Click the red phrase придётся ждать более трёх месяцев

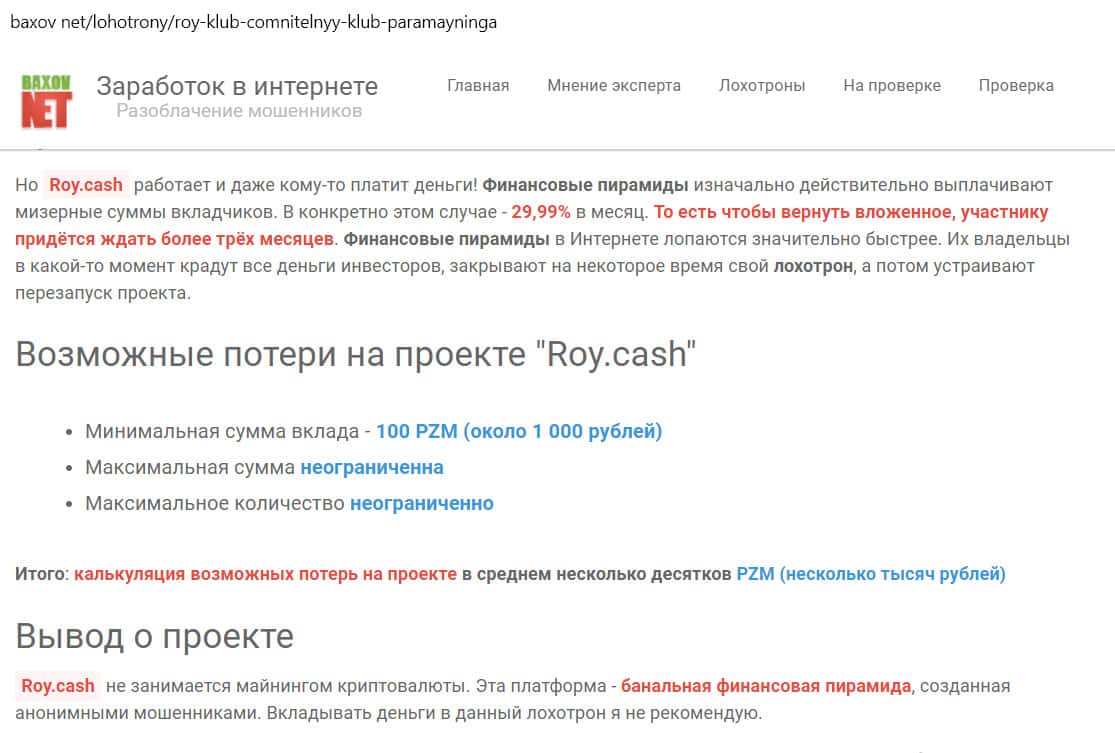[x=174, y=239]
